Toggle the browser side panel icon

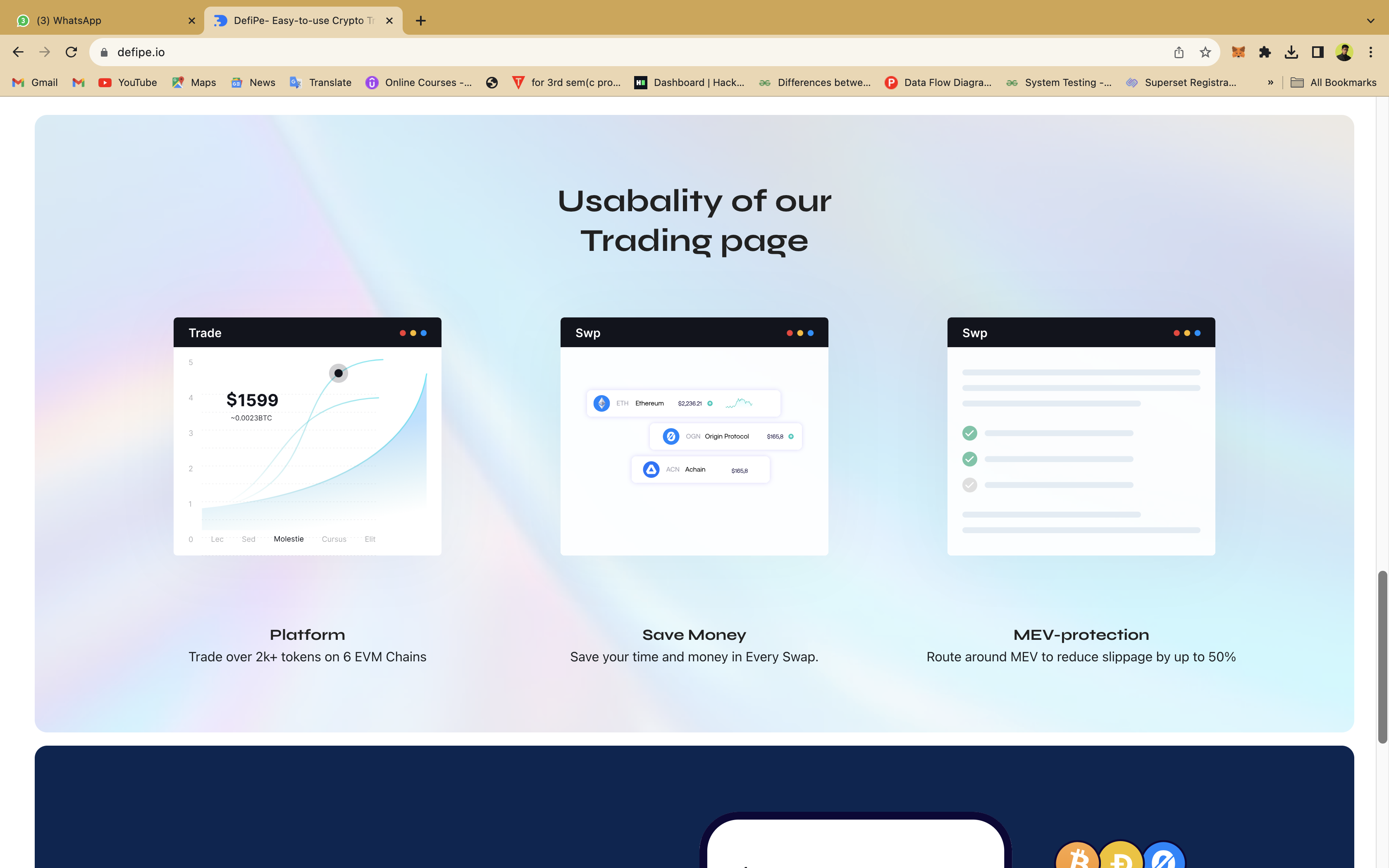tap(1318, 52)
